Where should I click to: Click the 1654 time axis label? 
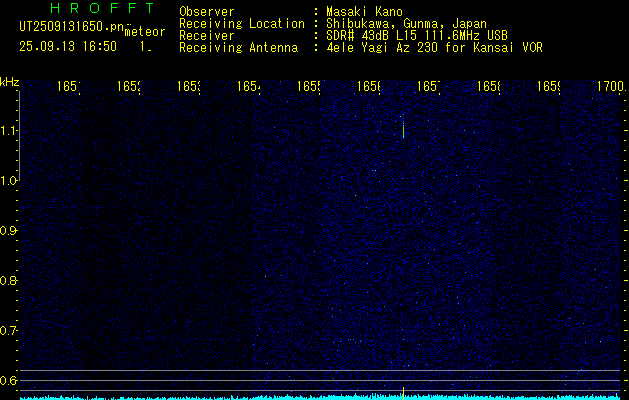click(249, 87)
